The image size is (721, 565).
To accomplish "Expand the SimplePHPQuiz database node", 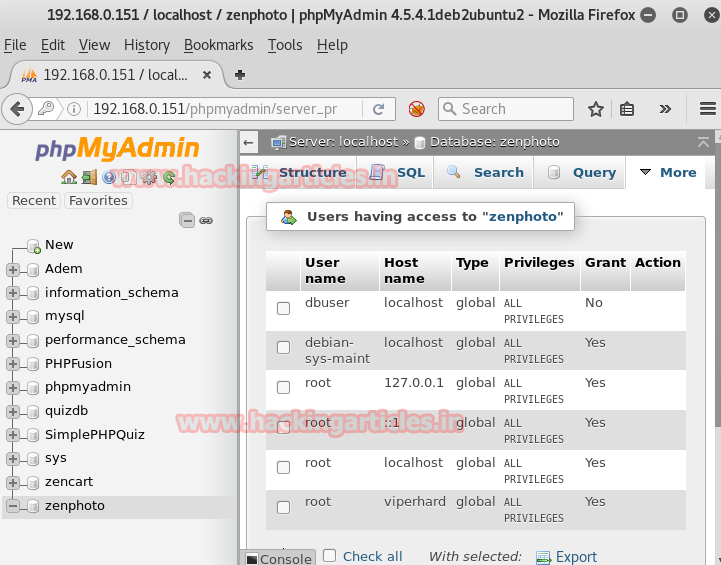I will click(13, 435).
